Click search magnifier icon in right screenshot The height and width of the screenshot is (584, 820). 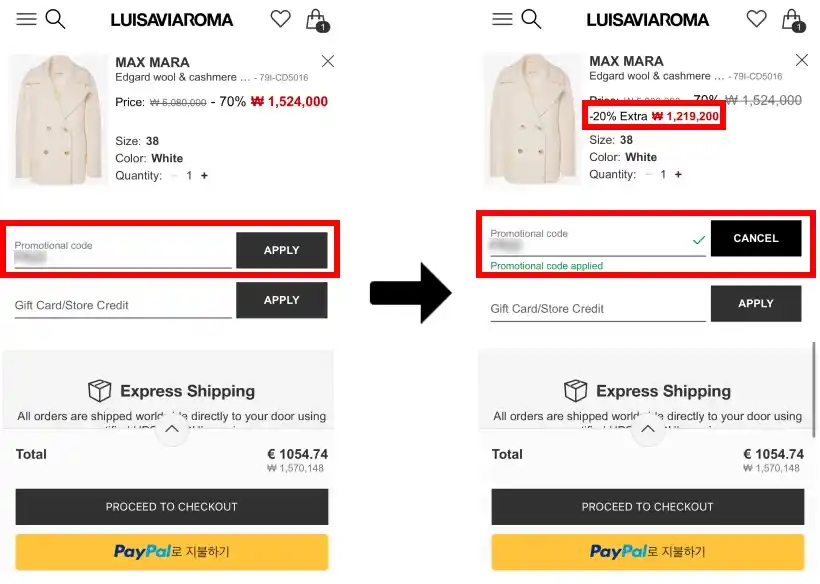tap(531, 19)
